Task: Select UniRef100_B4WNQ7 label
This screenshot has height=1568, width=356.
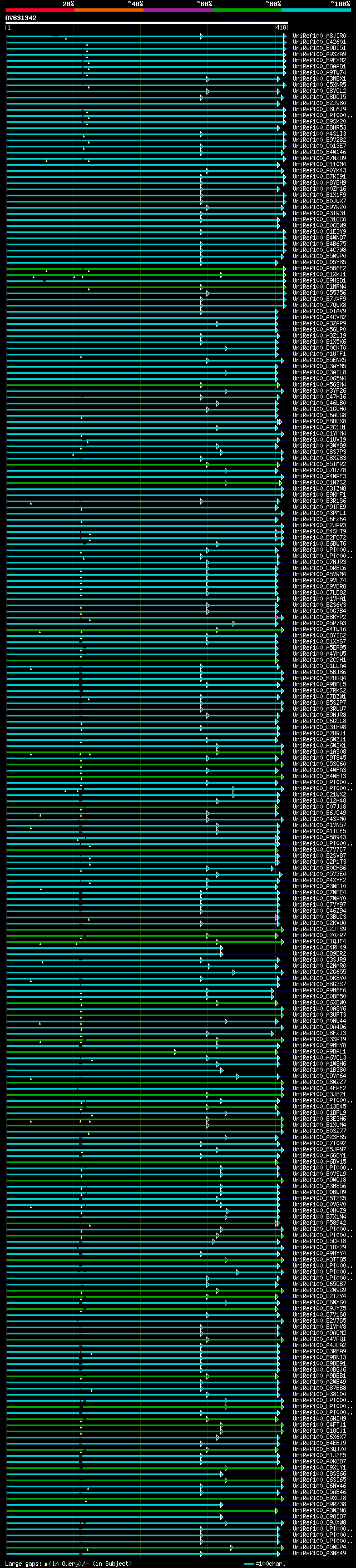Action: click(319, 238)
